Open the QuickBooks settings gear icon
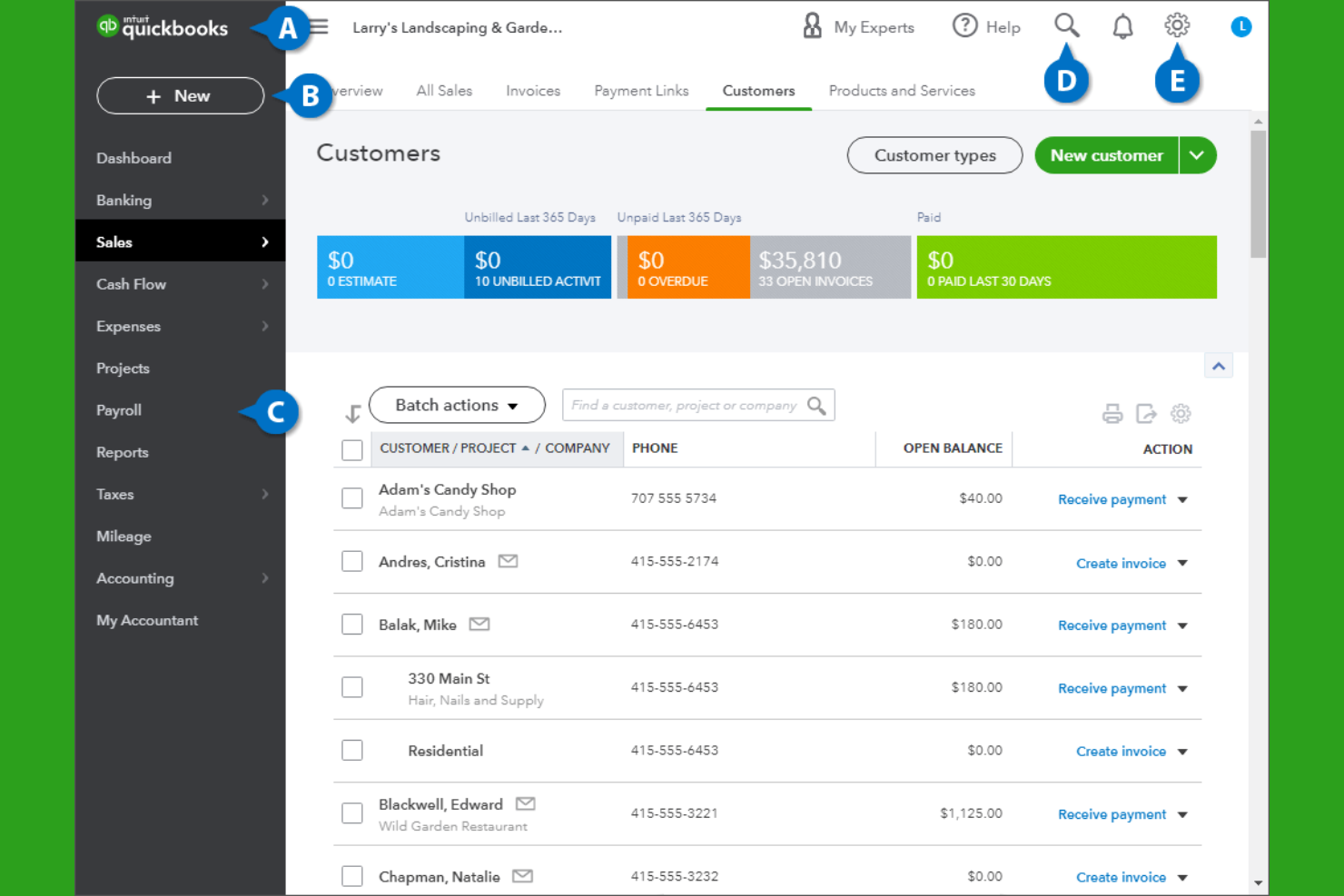The image size is (1344, 896). 1177,25
